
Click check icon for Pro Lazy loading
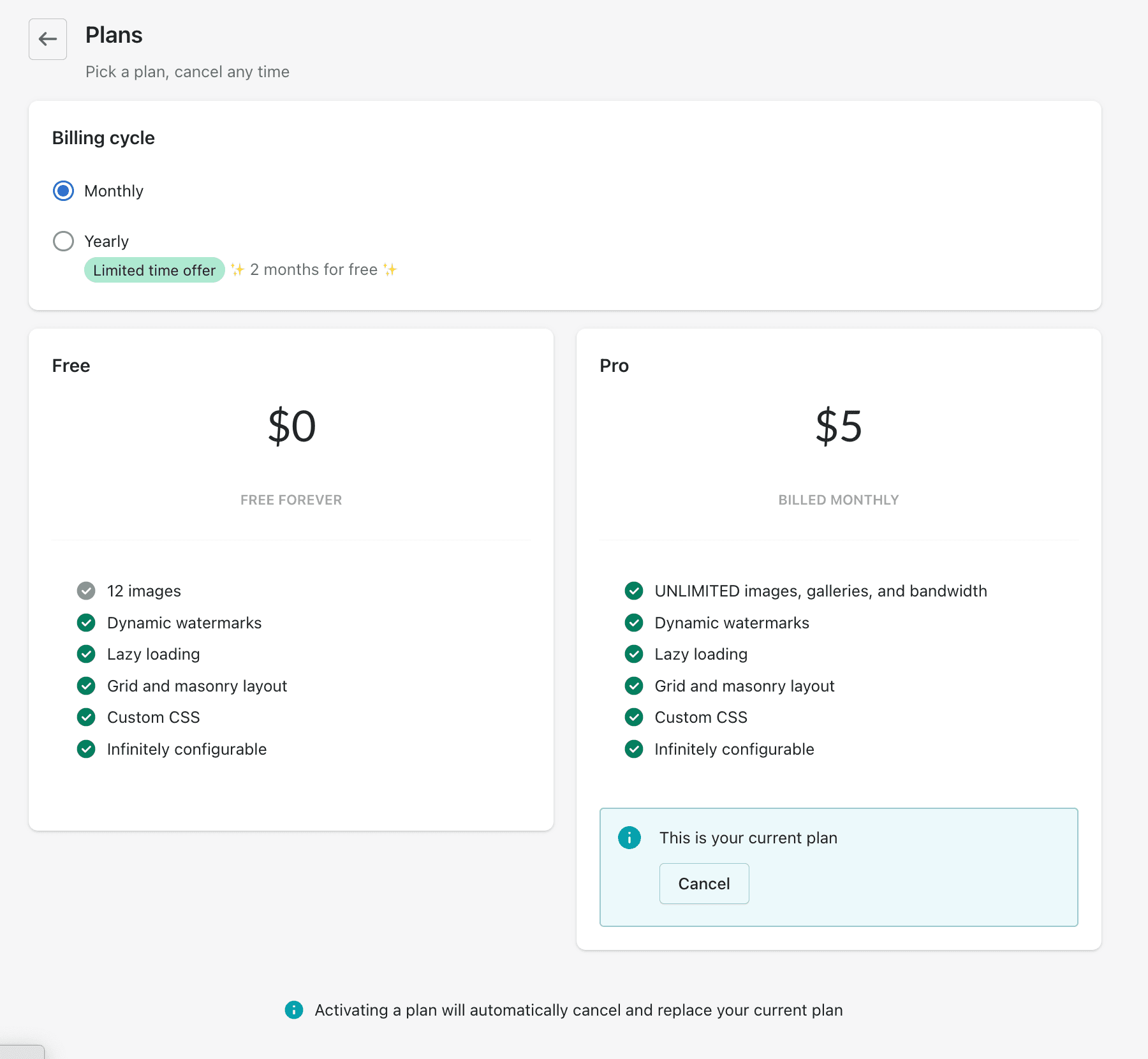[x=634, y=654]
